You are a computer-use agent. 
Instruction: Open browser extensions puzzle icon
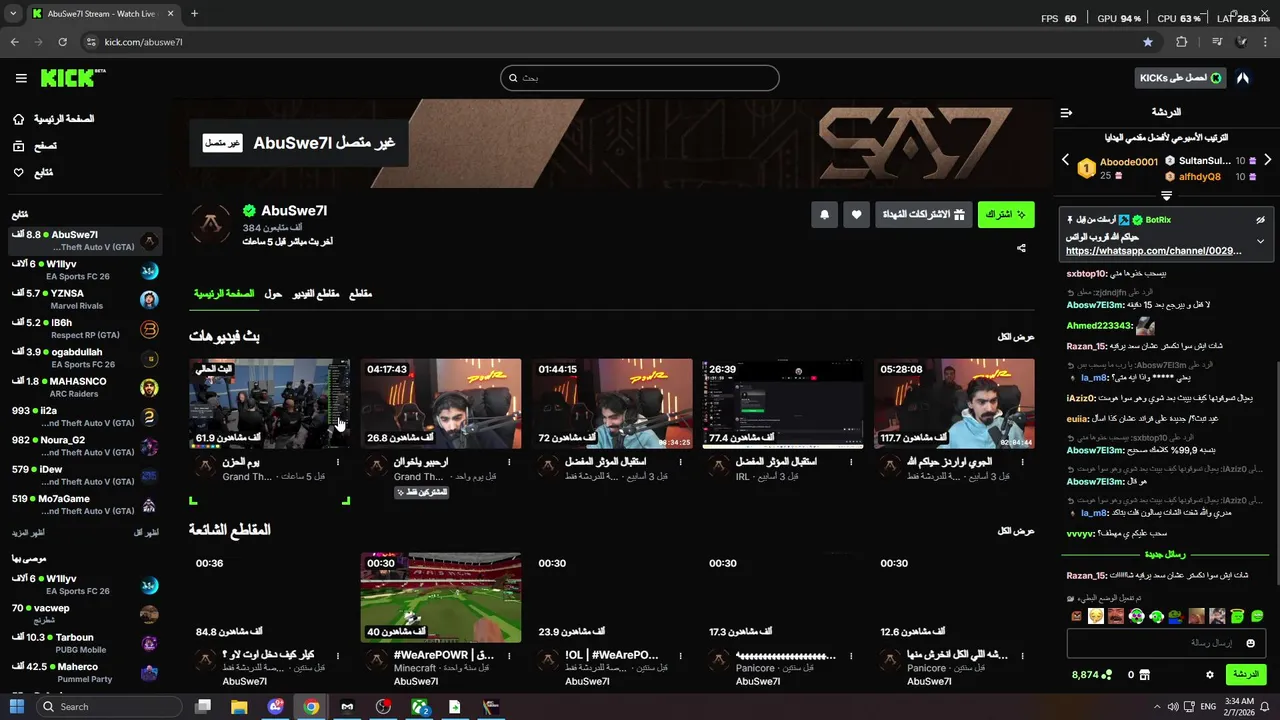pos(1182,42)
